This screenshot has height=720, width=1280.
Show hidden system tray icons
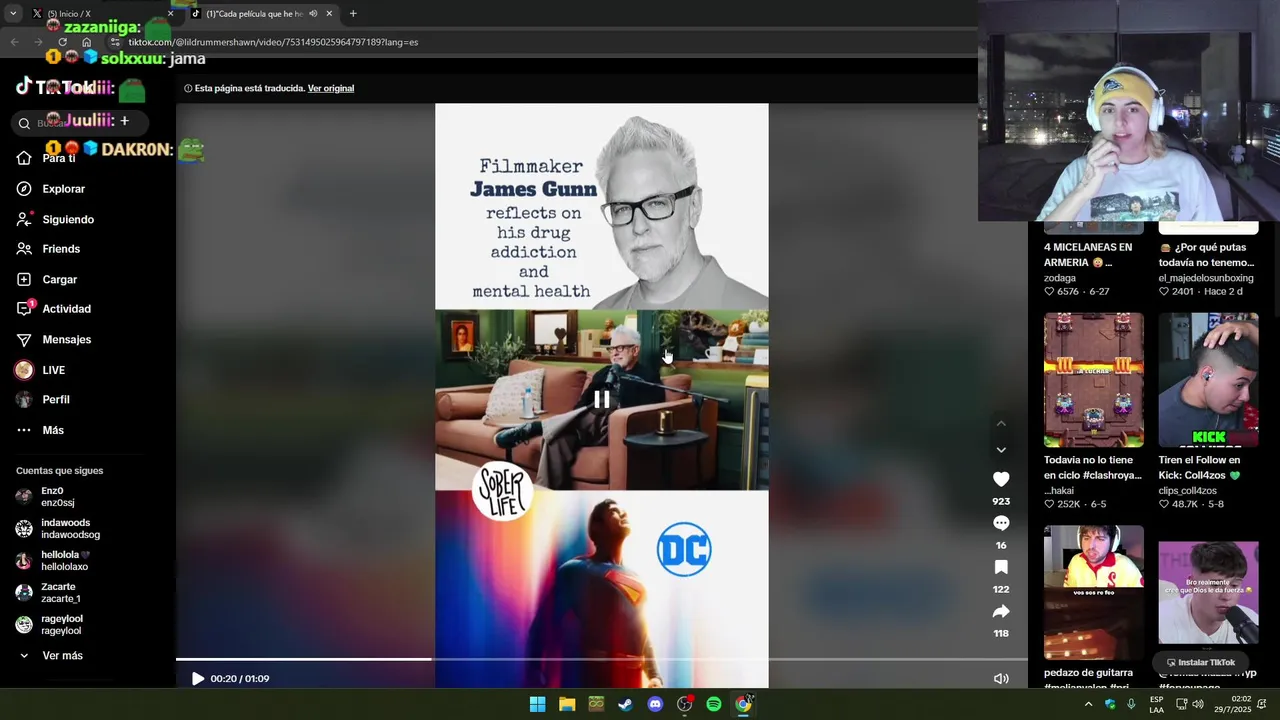click(x=1088, y=704)
